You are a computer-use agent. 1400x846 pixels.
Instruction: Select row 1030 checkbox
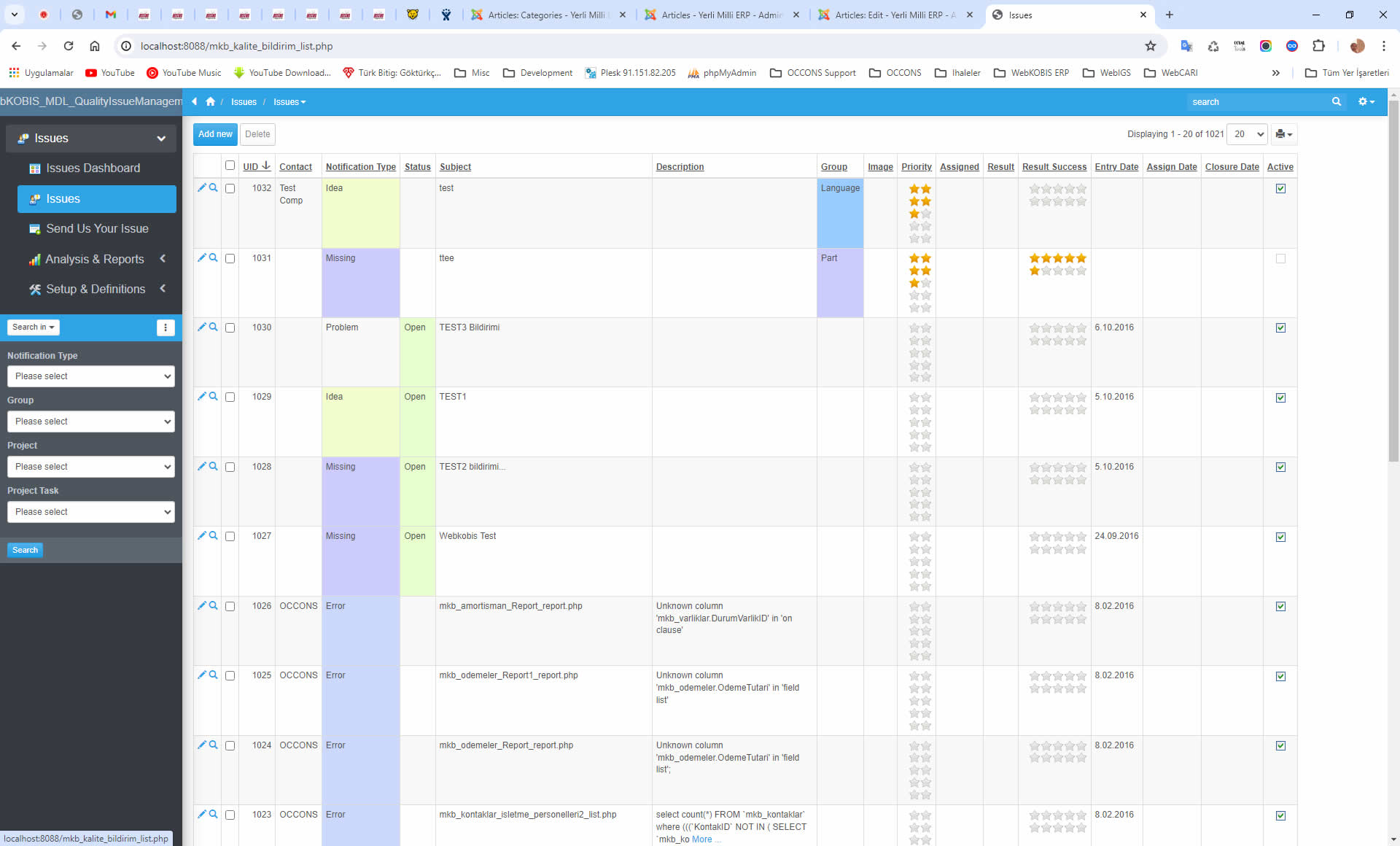click(230, 328)
